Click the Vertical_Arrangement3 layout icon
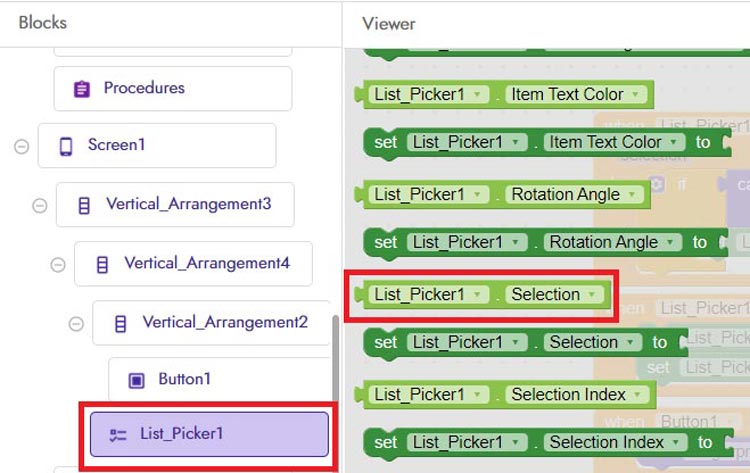The height and width of the screenshot is (473, 750). click(x=84, y=205)
